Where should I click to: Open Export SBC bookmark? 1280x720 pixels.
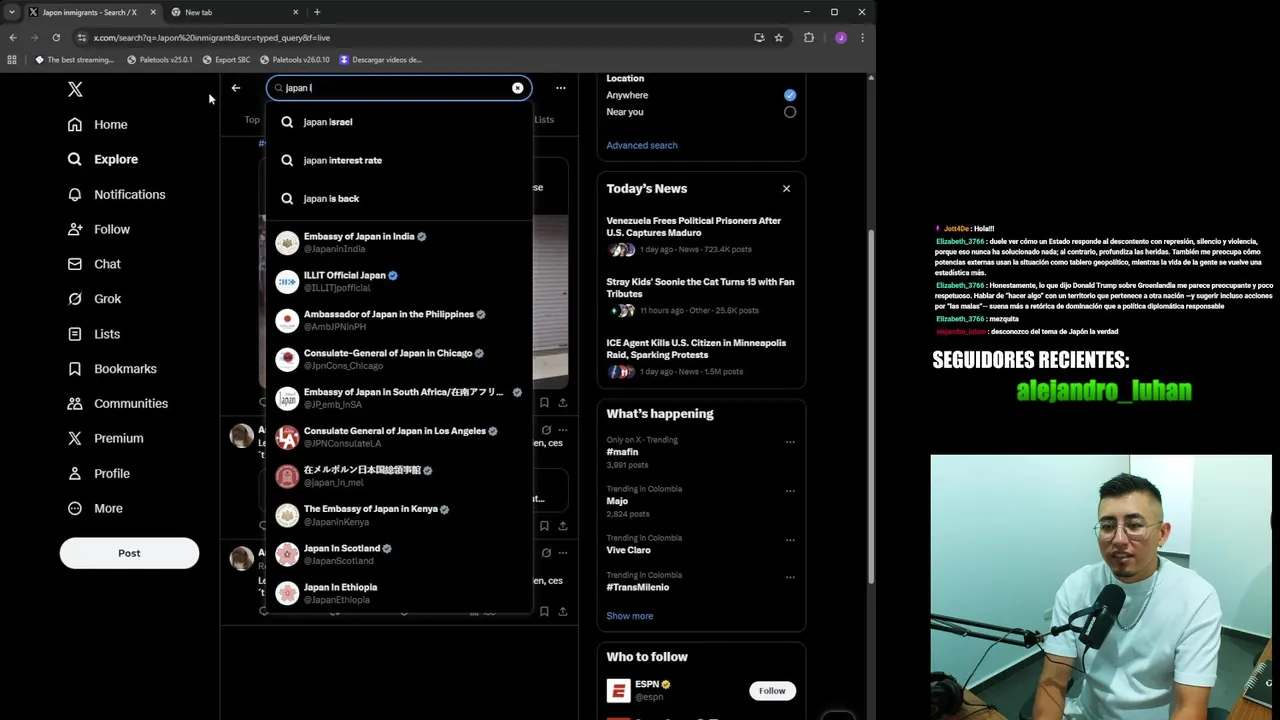click(226, 60)
